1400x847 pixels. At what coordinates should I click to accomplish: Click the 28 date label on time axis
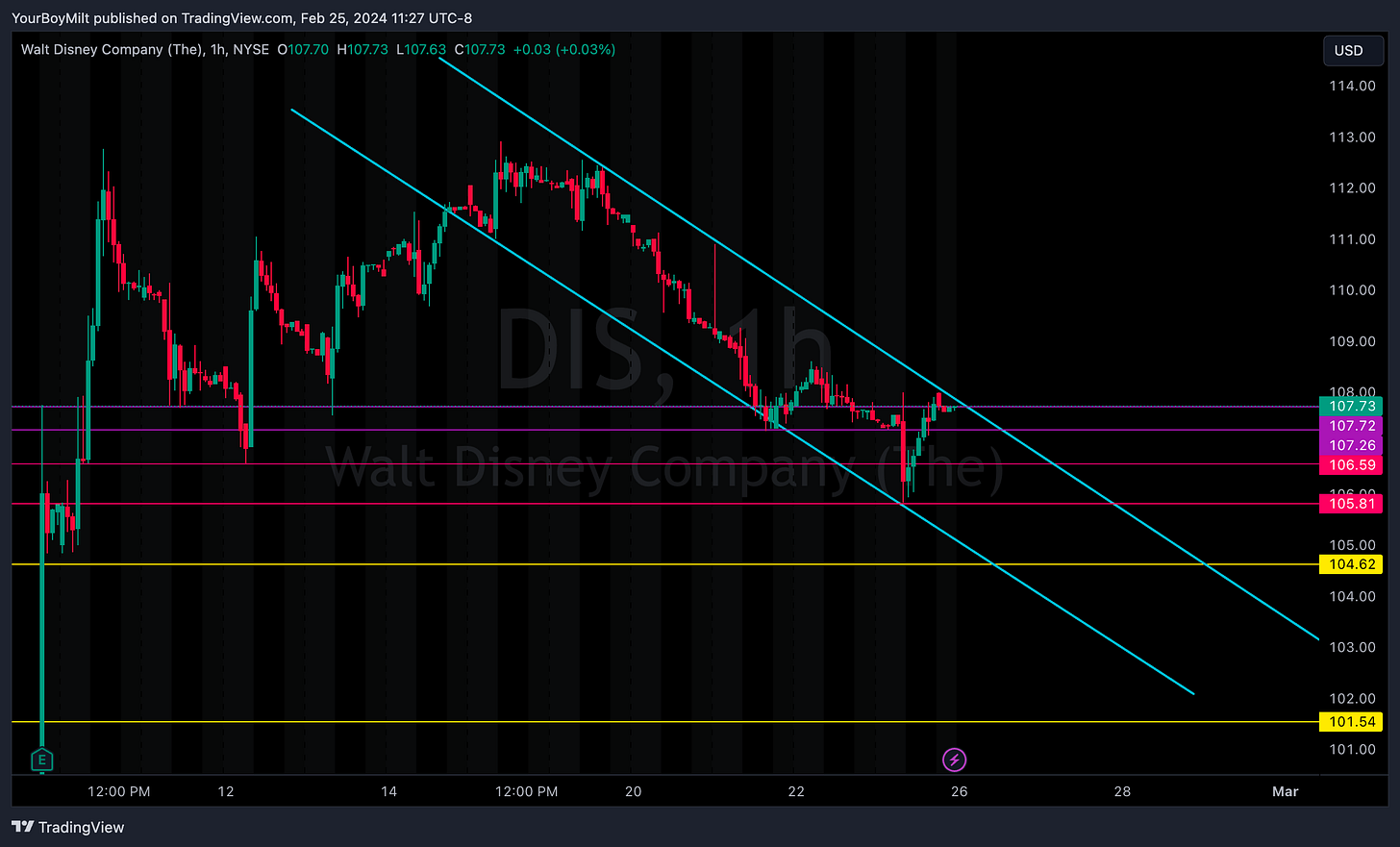tap(1122, 791)
